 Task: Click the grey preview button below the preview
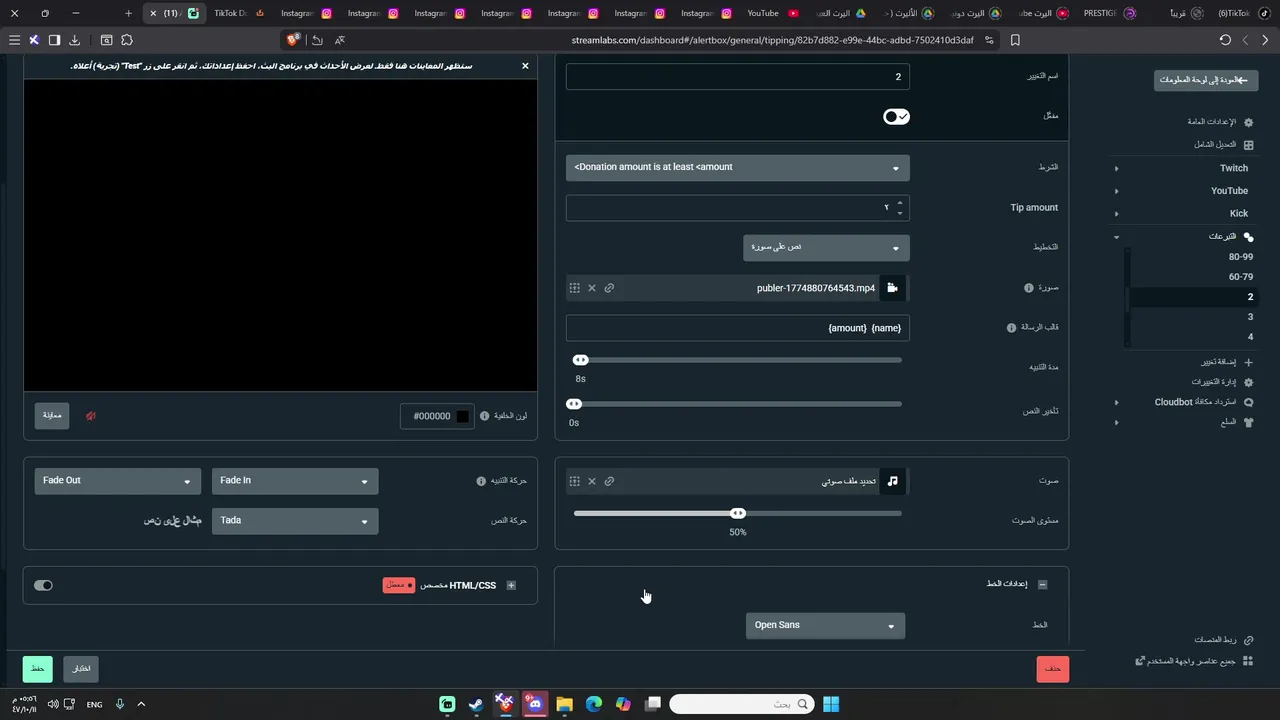coord(52,416)
